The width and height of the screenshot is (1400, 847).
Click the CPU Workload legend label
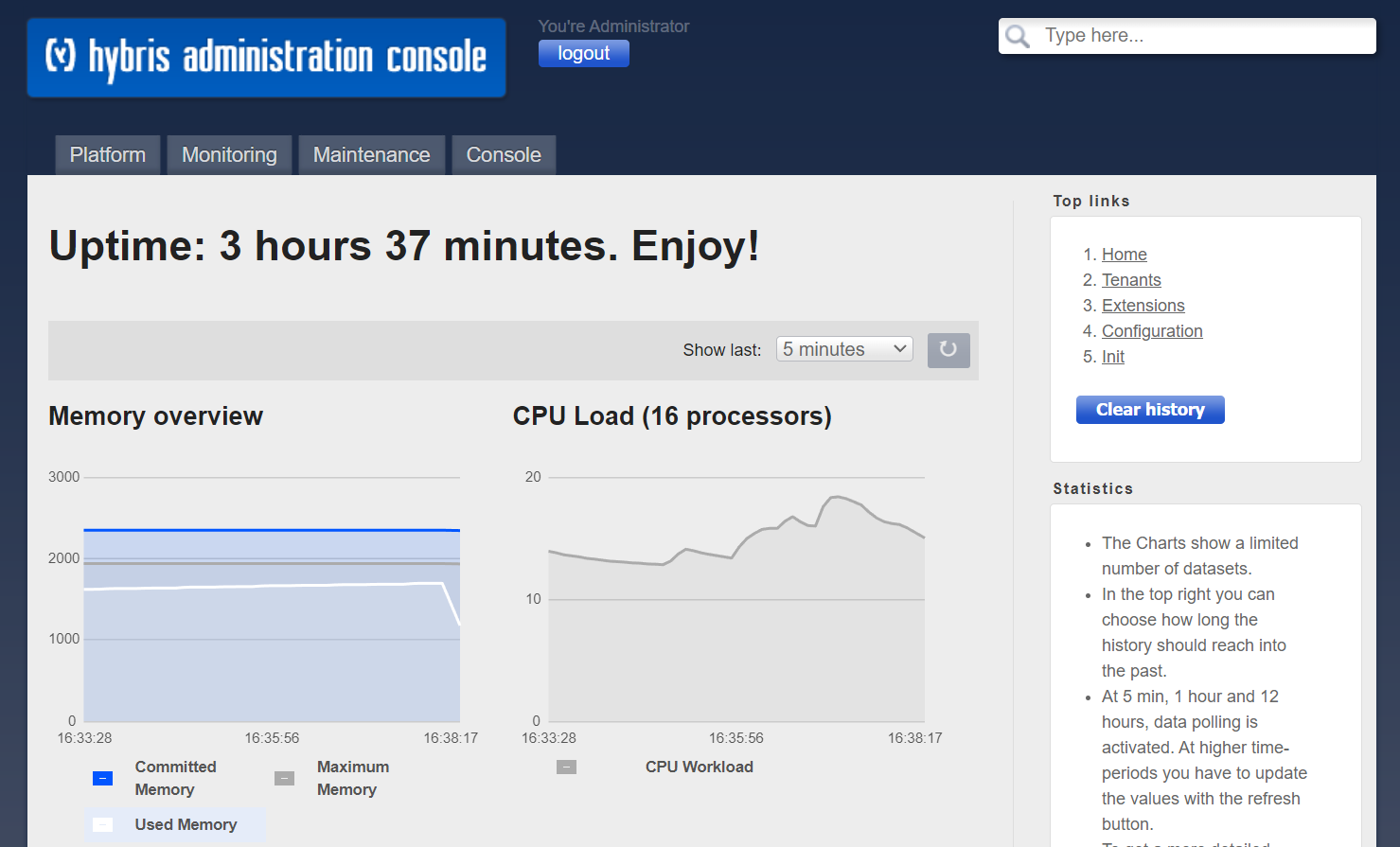700,767
